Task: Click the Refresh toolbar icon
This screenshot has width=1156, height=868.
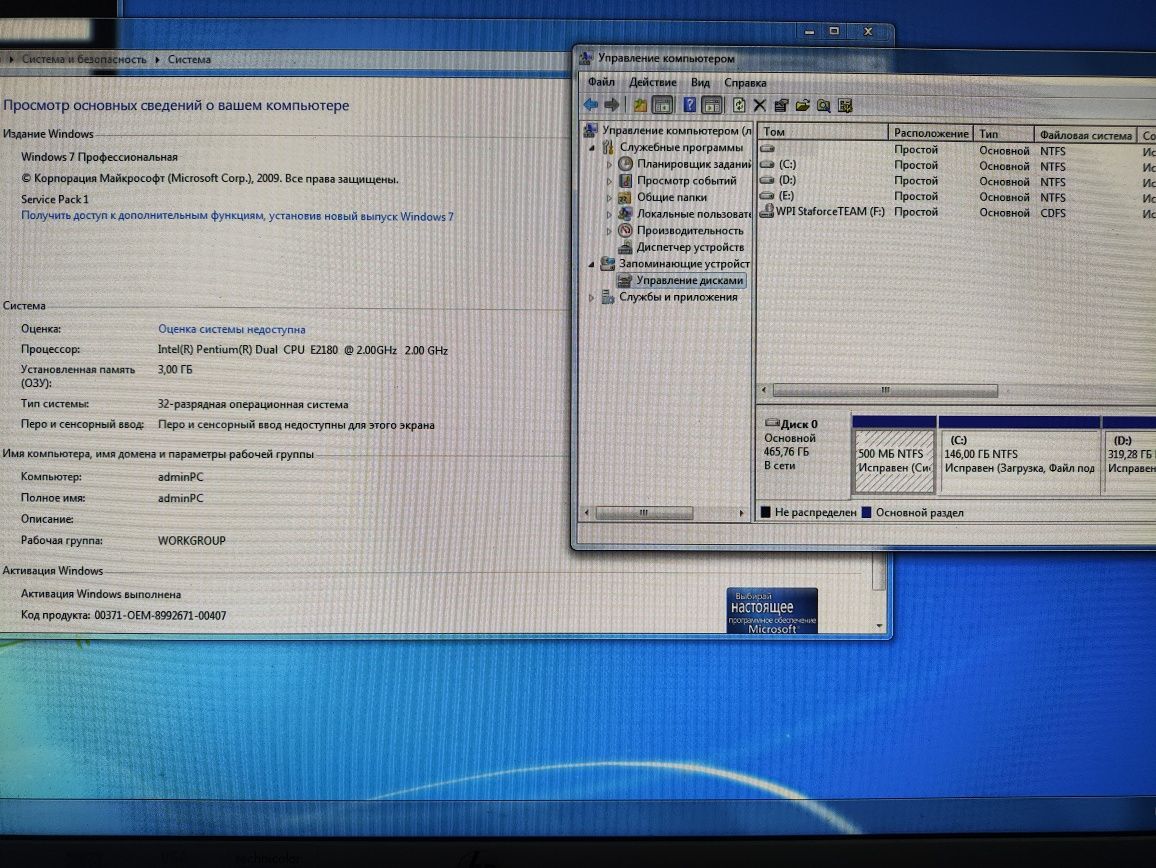Action: [x=739, y=105]
